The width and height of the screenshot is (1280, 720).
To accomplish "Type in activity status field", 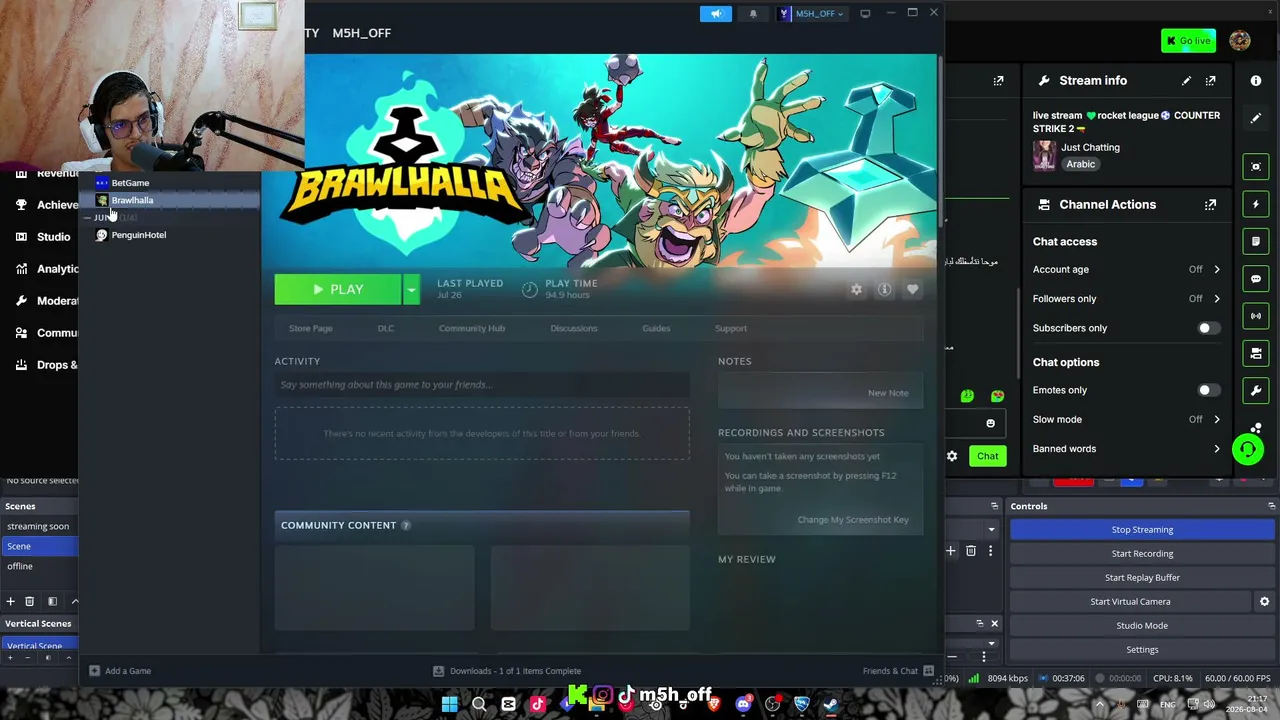I will (x=482, y=385).
